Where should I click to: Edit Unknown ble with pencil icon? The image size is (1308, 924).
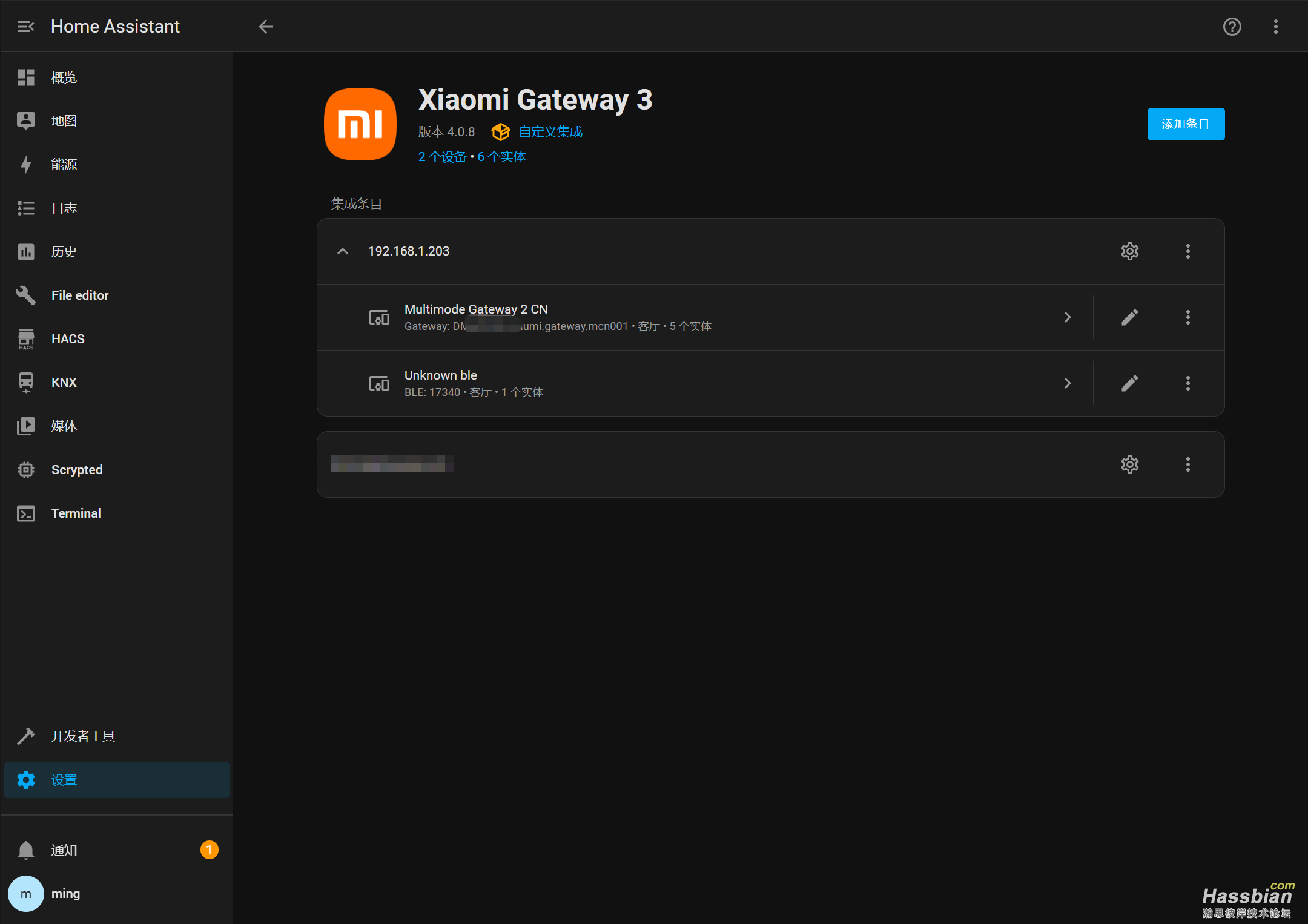(x=1130, y=383)
